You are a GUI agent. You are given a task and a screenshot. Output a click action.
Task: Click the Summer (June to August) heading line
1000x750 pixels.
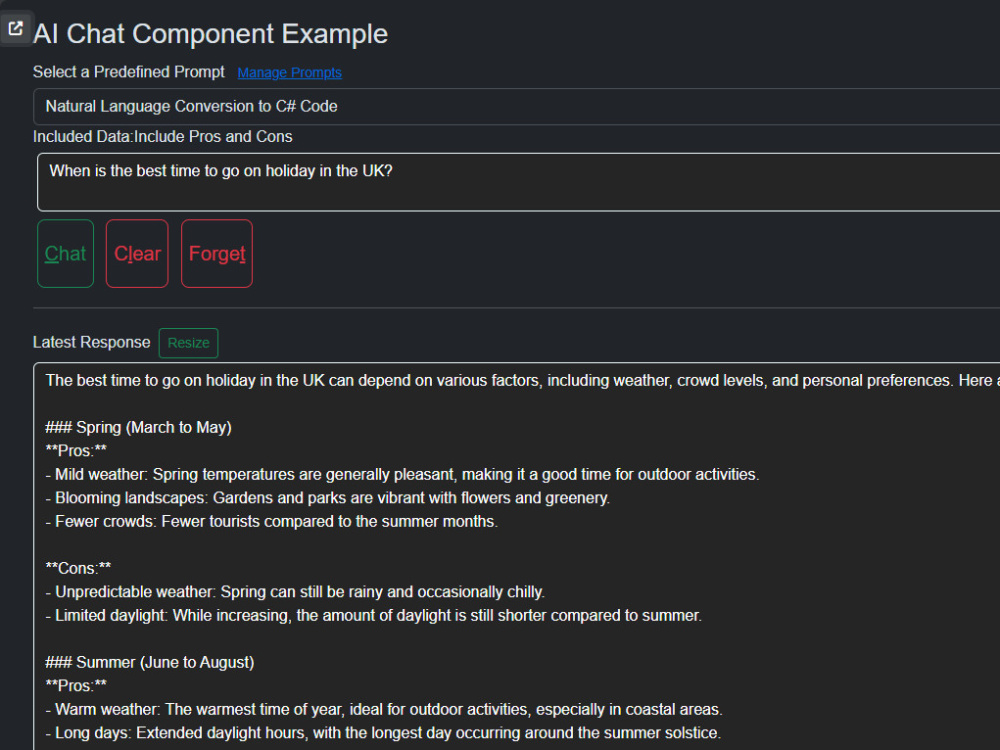point(150,663)
